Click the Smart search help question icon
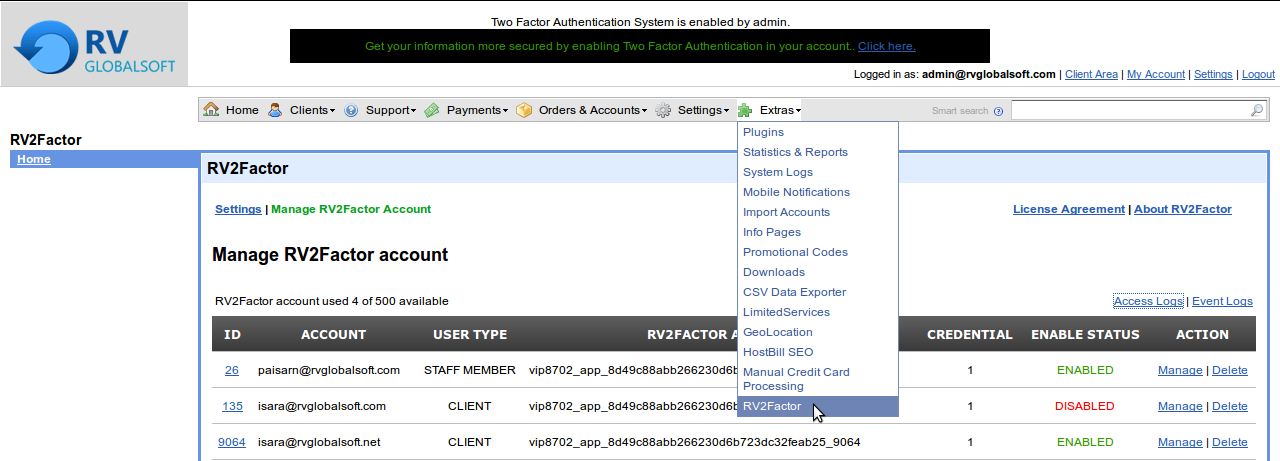This screenshot has height=461, width=1280. [998, 111]
